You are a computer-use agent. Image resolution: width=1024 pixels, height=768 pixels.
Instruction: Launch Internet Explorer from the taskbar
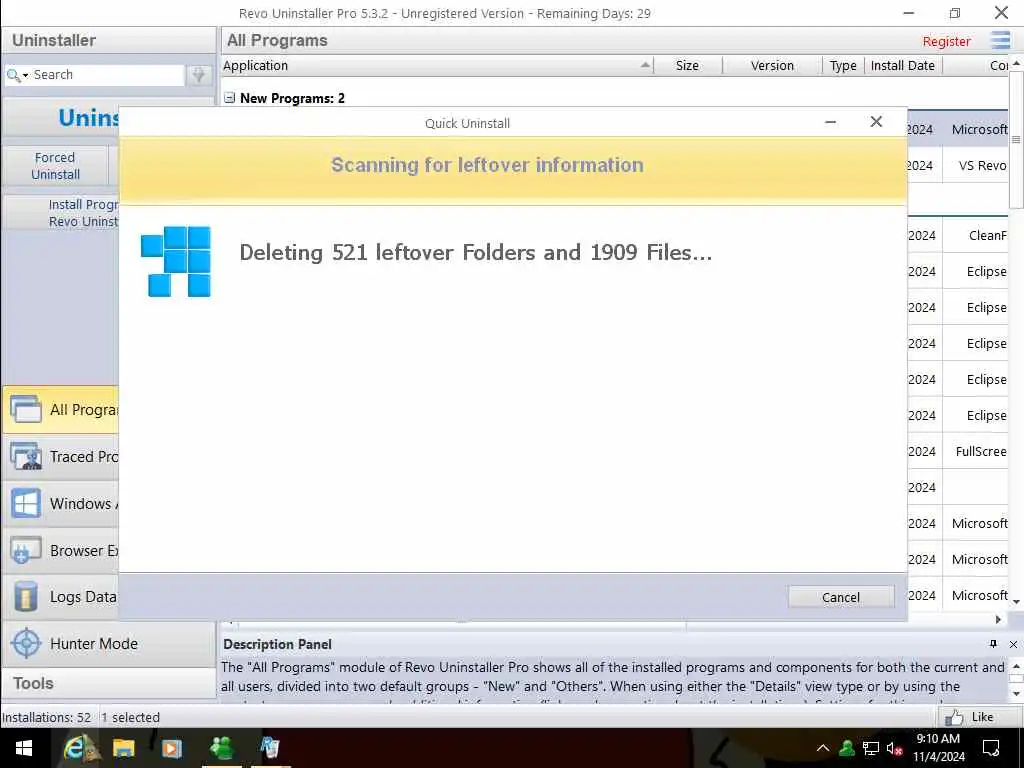74,748
